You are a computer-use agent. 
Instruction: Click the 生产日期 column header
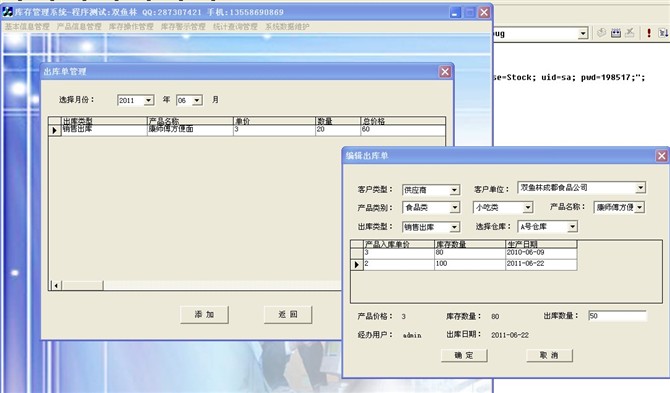tap(541, 244)
